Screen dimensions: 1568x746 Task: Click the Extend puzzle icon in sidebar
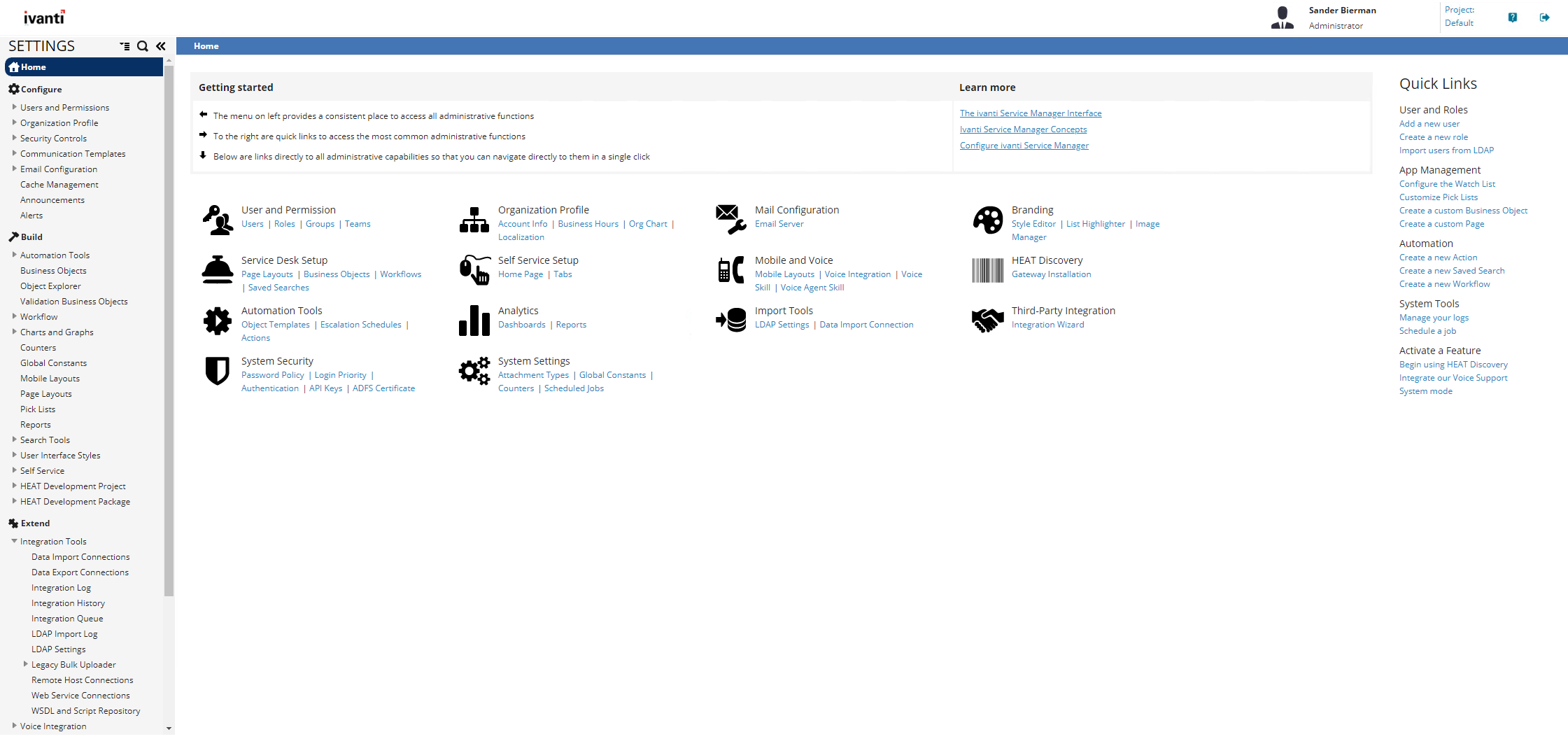click(13, 523)
